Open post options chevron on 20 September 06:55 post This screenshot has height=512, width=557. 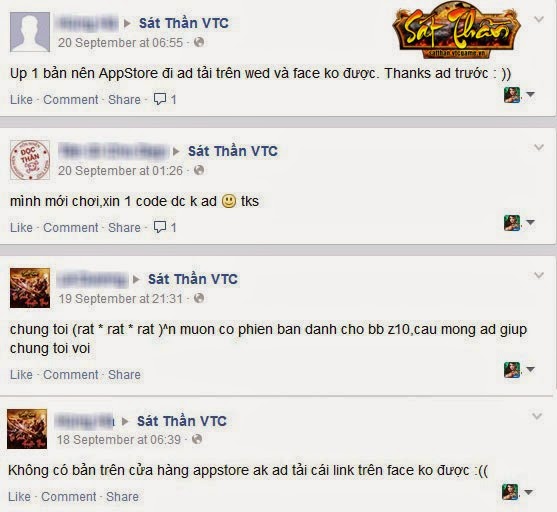tap(539, 19)
